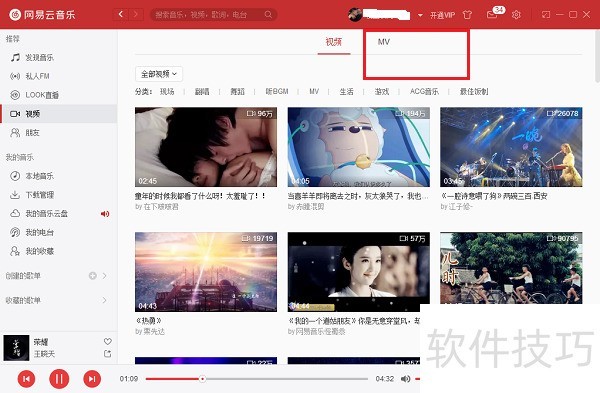Play previous track
This screenshot has width=600, height=393.
point(26,379)
